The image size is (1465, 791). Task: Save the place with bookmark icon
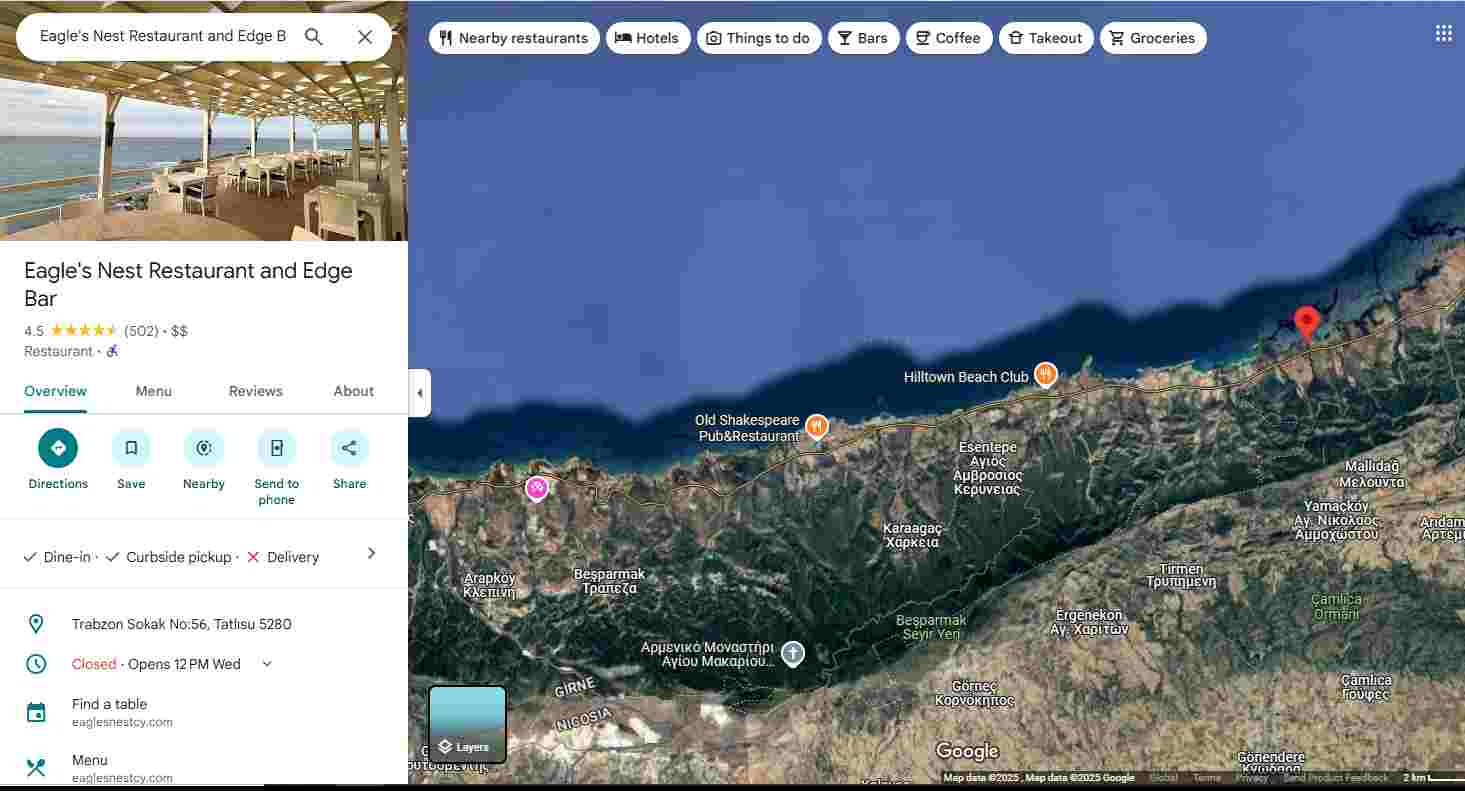131,448
